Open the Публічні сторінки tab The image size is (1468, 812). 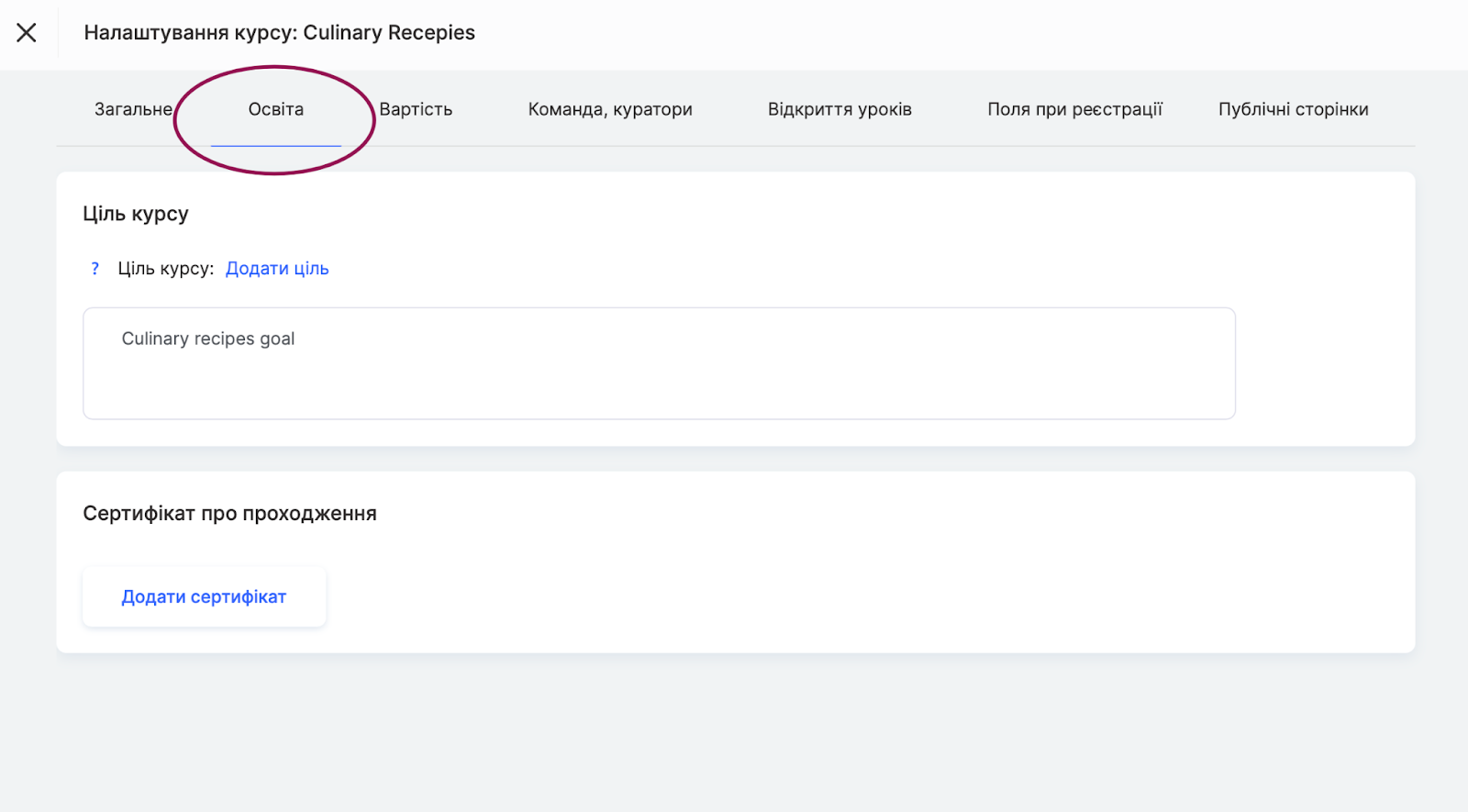[x=1293, y=109]
